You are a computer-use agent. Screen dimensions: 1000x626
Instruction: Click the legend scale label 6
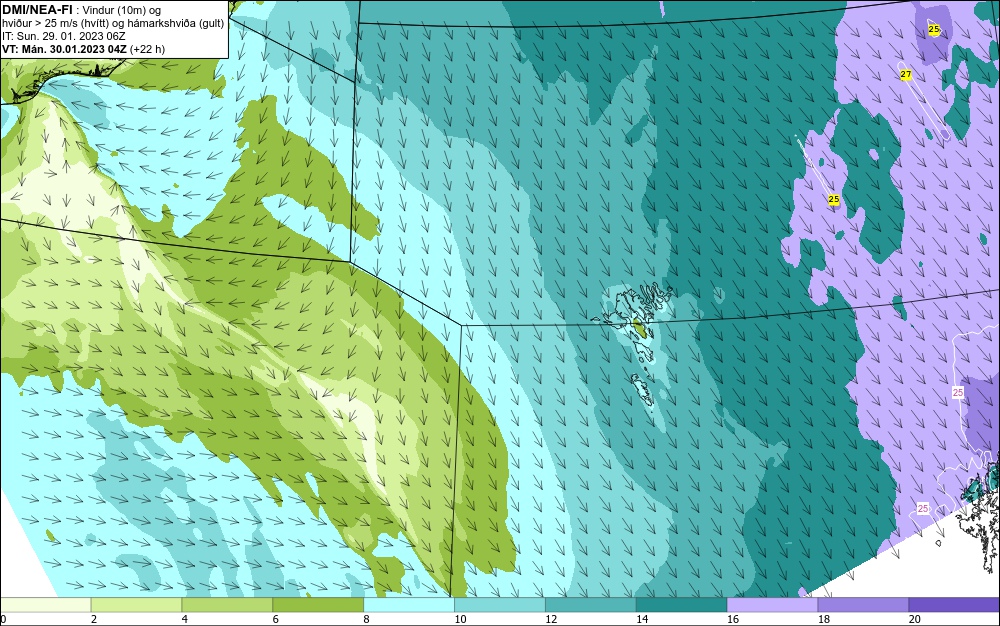pyautogui.click(x=276, y=619)
